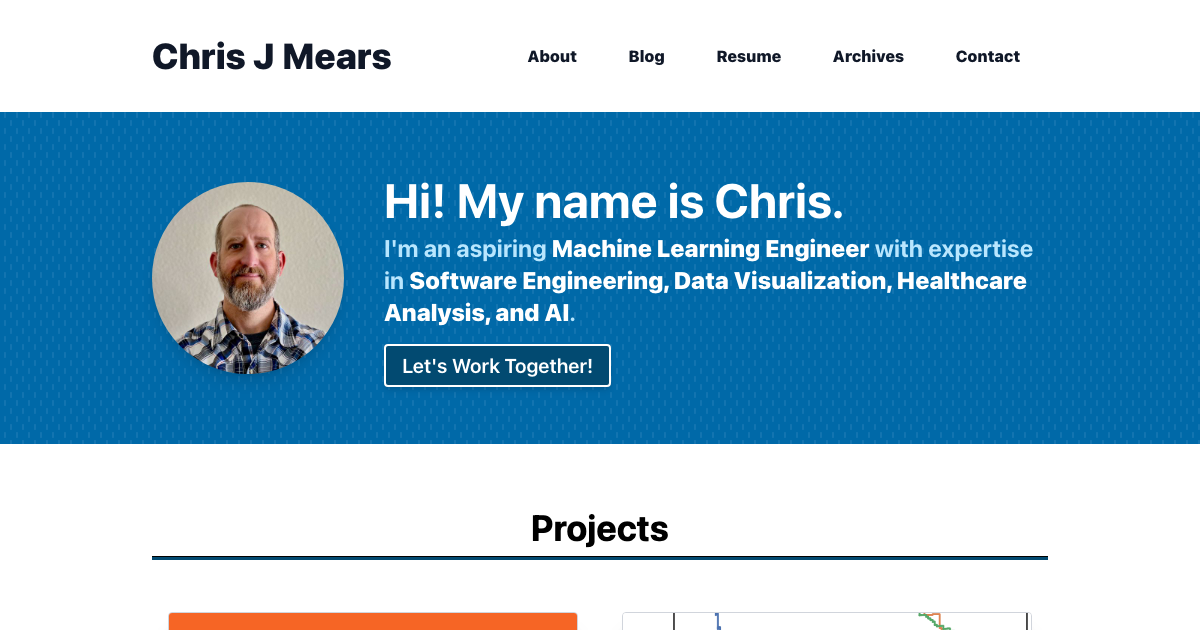Click the divider line under Projects

coord(599,557)
